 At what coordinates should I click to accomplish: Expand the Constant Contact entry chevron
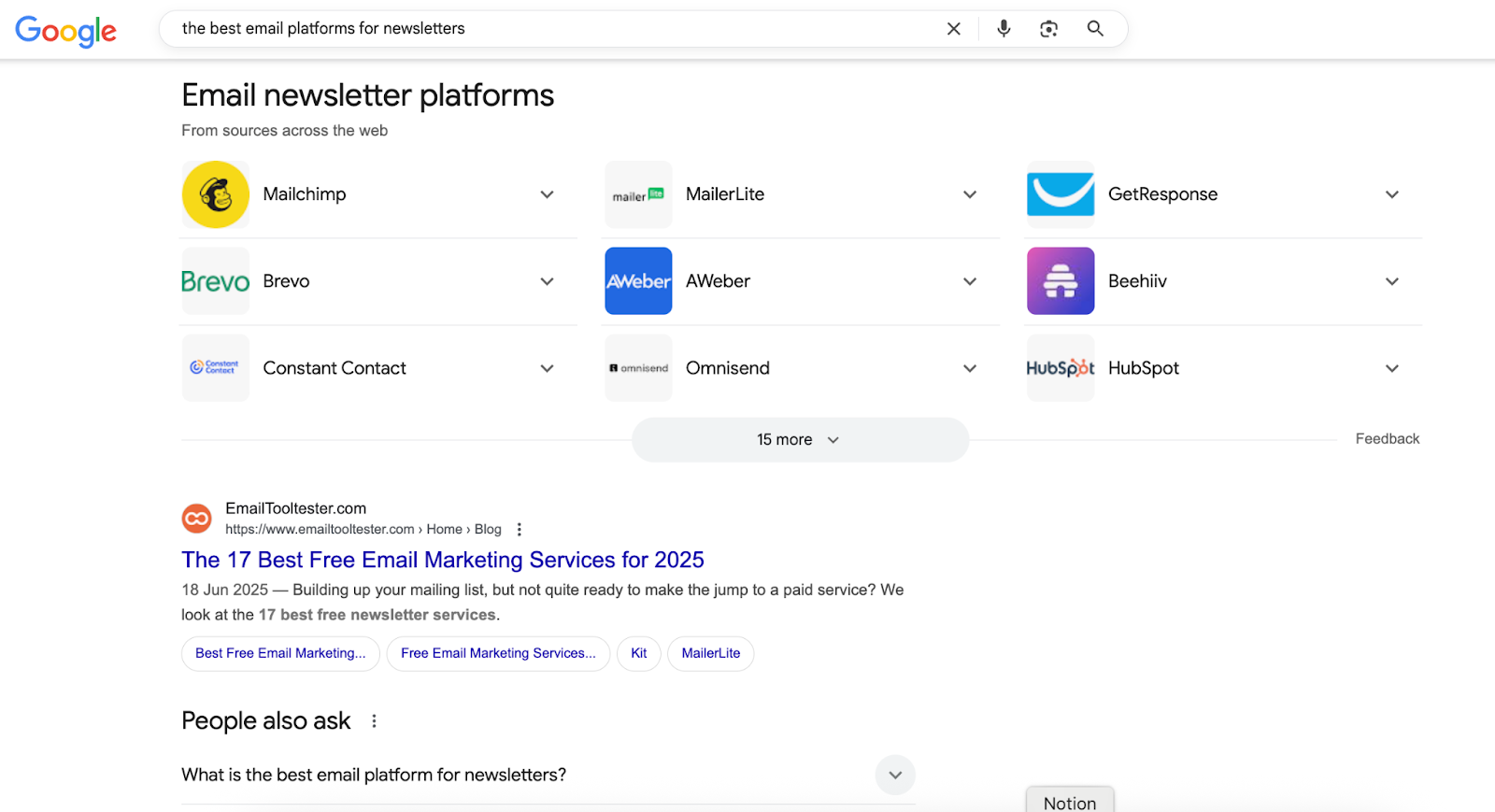pos(548,368)
